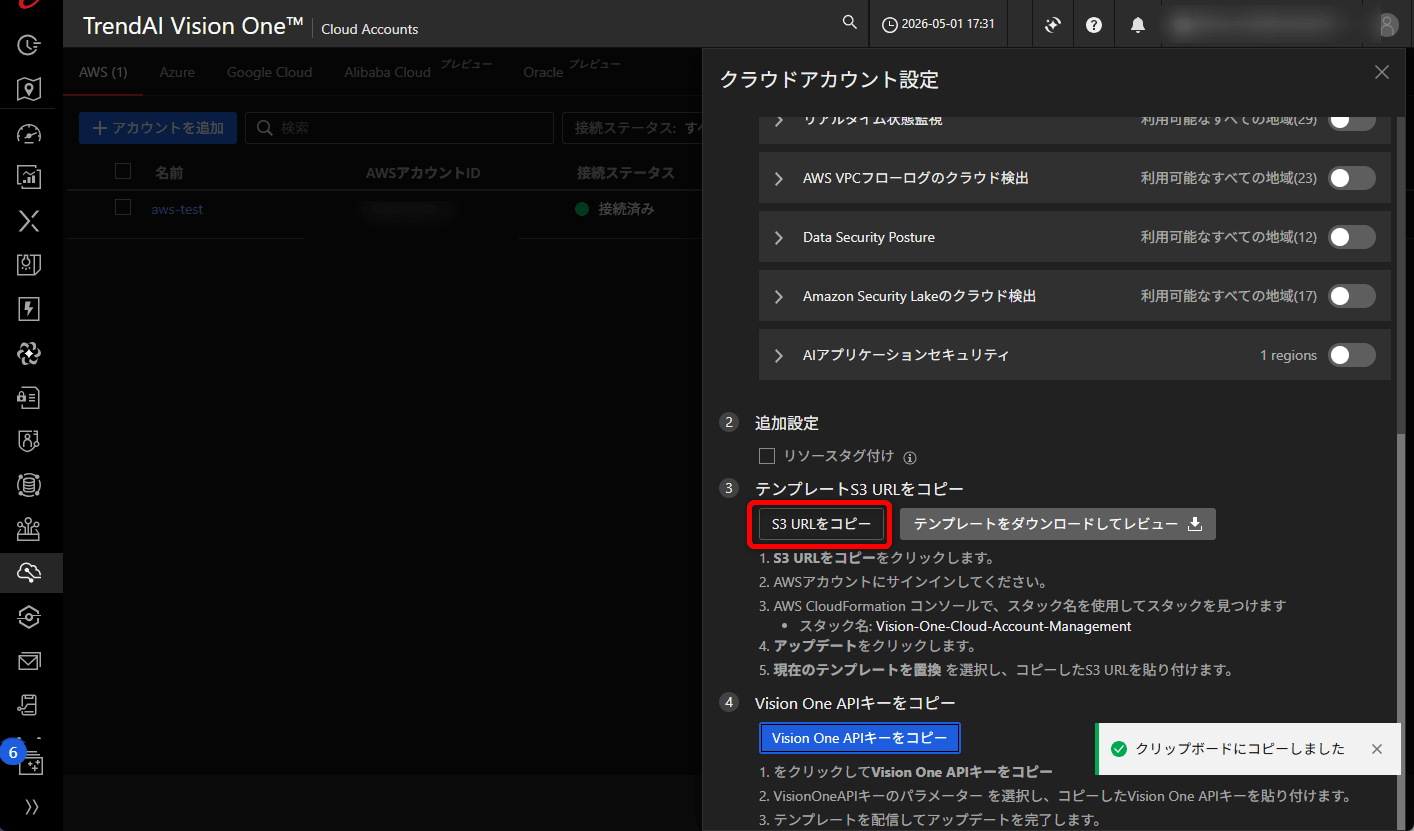
Task: Open the selected cloud icon in the sidebar
Action: (30, 572)
